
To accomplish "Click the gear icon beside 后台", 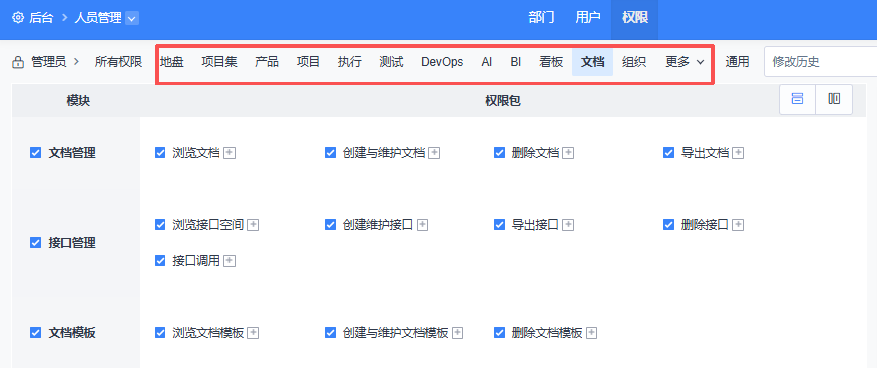I will [x=18, y=18].
